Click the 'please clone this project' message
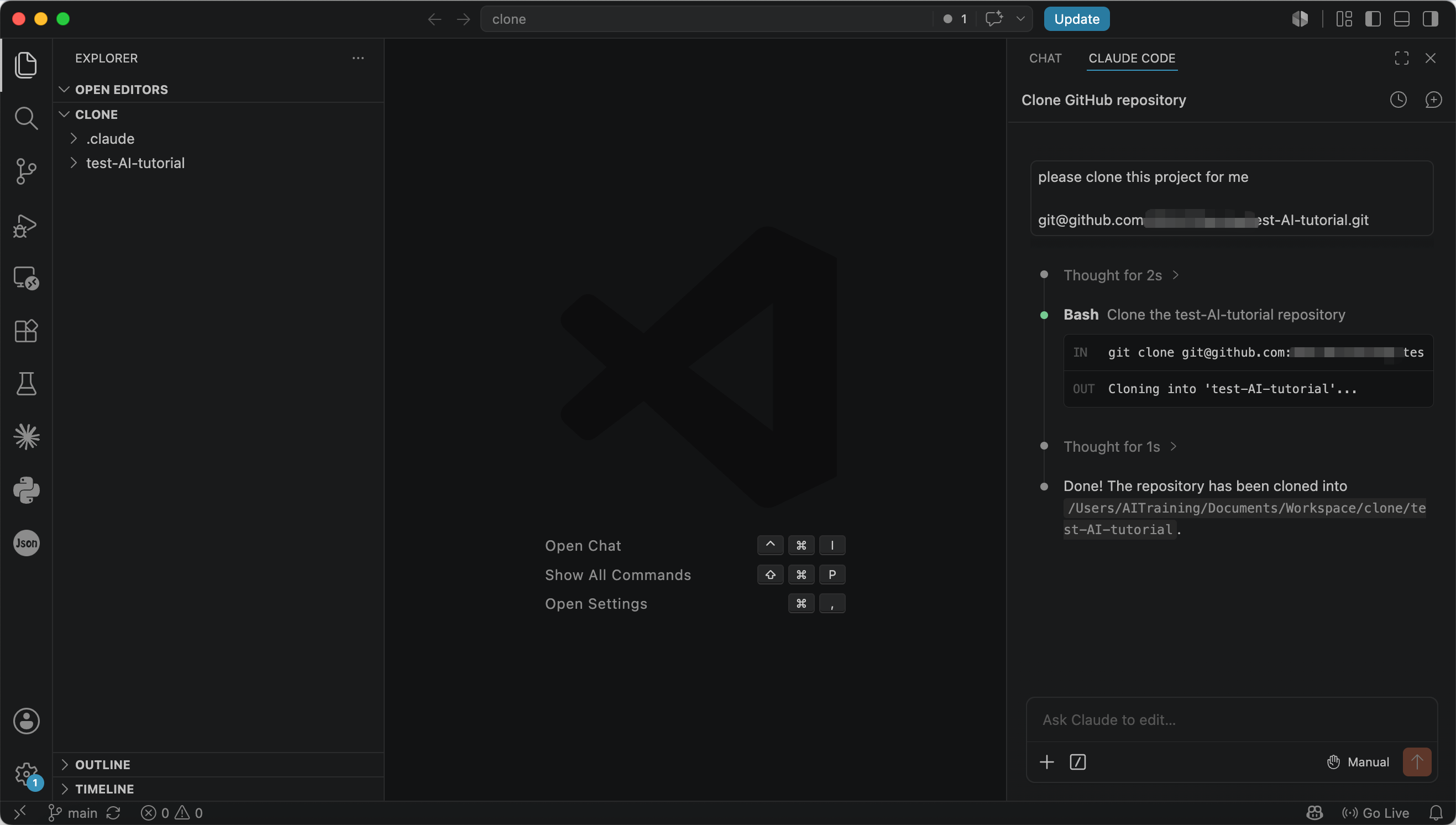1456x825 pixels. pyautogui.click(x=1231, y=199)
